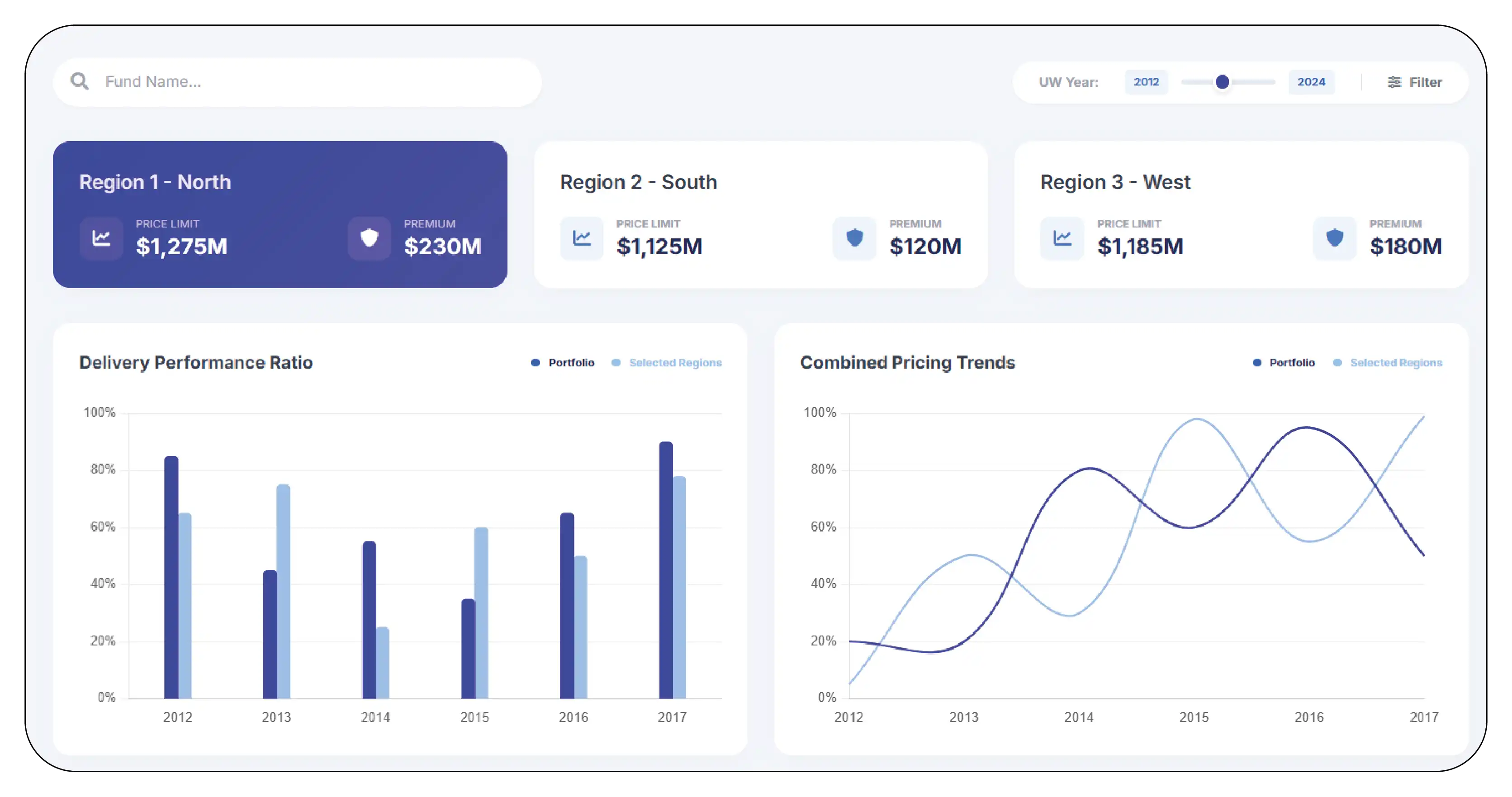Click Region 3 West price limit chart icon

click(x=1062, y=238)
